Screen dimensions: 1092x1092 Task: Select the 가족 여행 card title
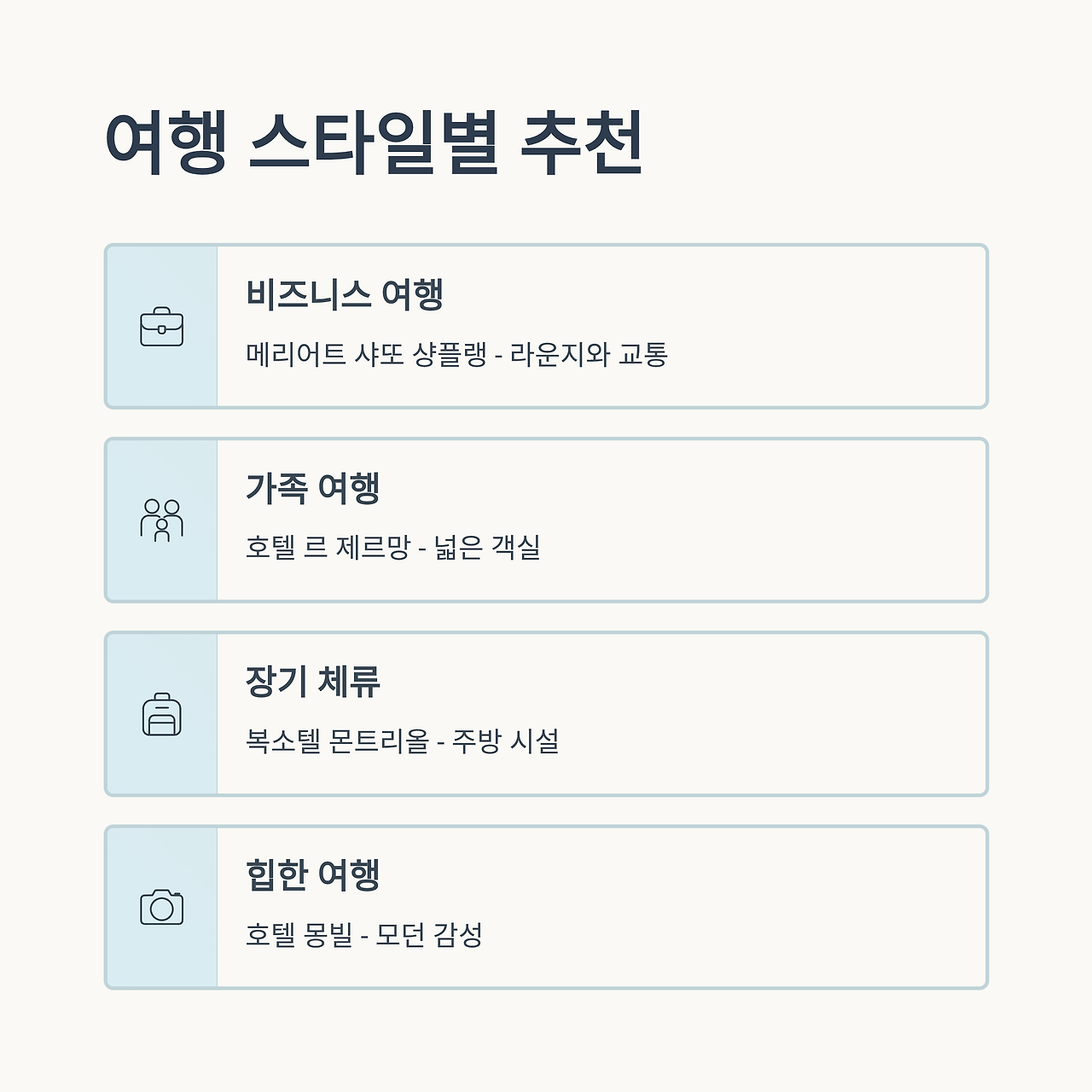click(x=312, y=489)
